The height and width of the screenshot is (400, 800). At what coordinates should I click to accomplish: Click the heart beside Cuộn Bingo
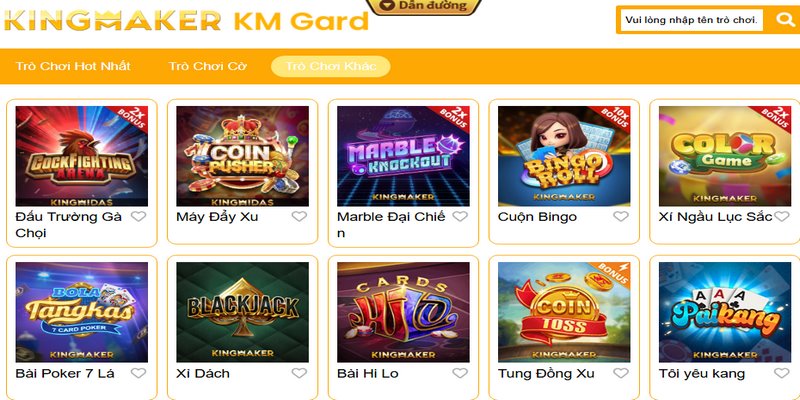click(x=620, y=216)
